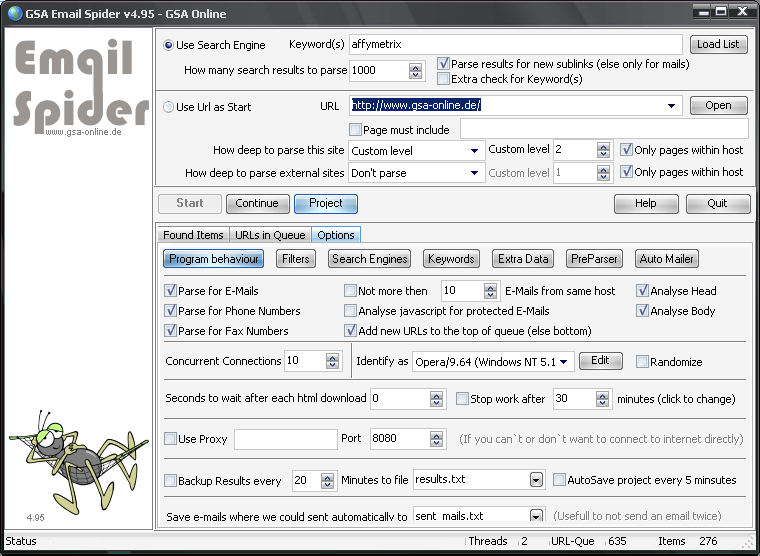Toggle the Parse for Fax Numbers checkbox
This screenshot has width=760, height=556.
point(170,331)
